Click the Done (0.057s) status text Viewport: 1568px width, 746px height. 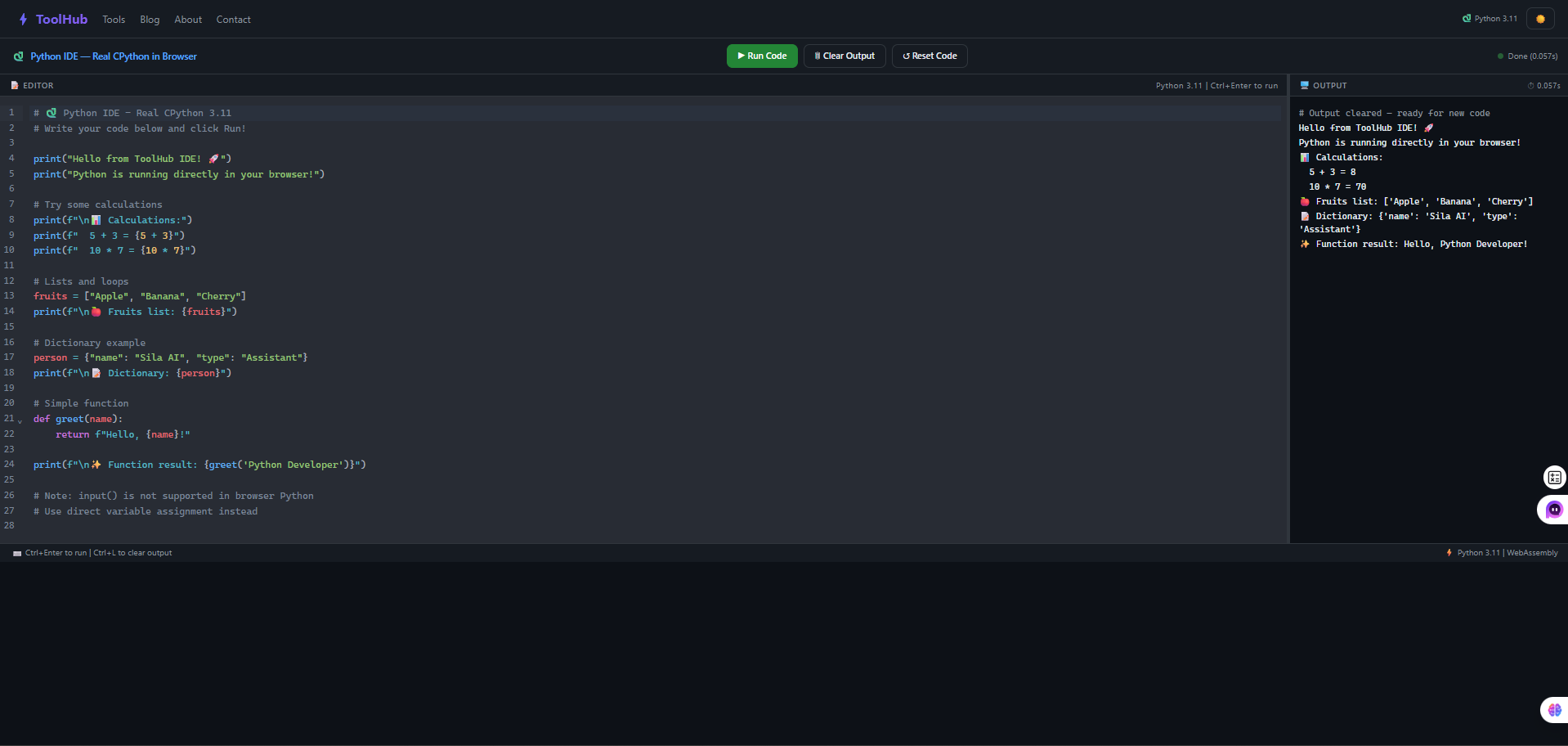pyautogui.click(x=1532, y=56)
